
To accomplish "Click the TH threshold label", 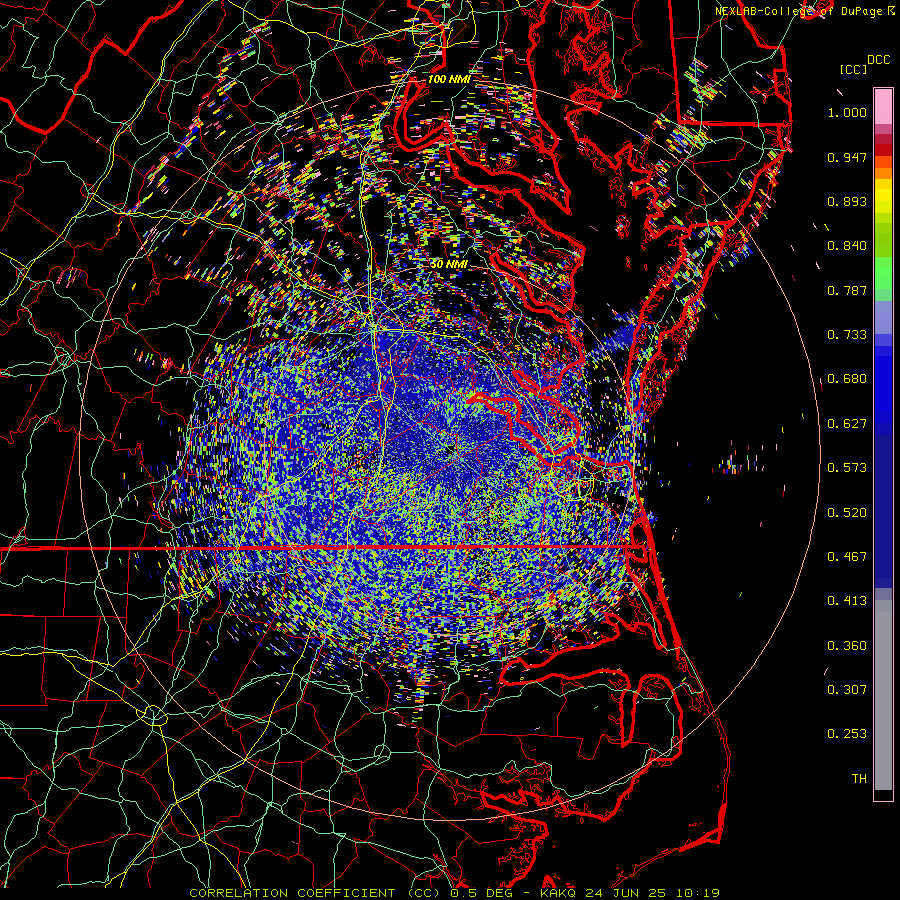I will [859, 779].
